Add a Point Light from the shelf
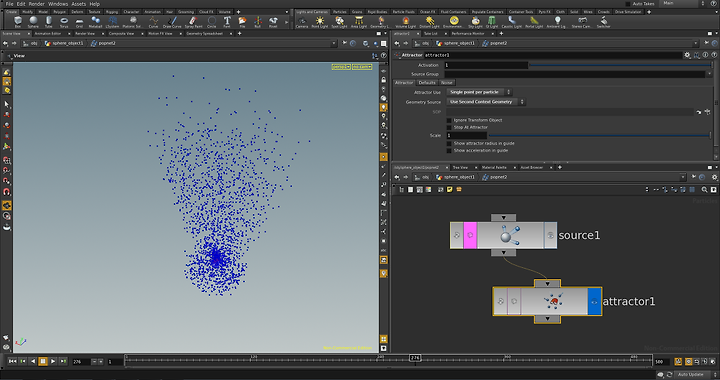The image size is (720, 380). click(x=320, y=22)
